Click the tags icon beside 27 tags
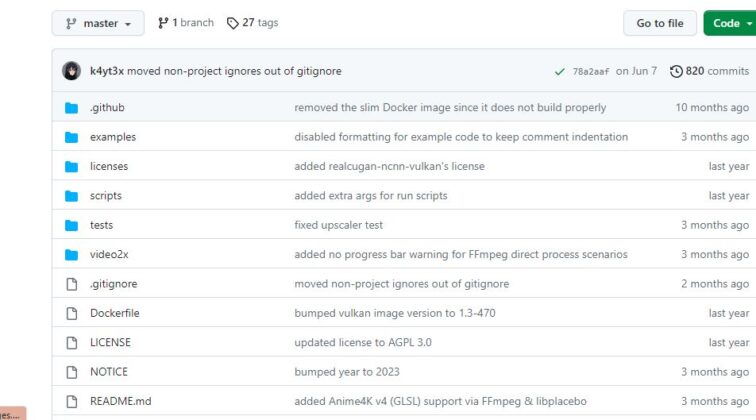This screenshot has width=756, height=420. tap(232, 23)
